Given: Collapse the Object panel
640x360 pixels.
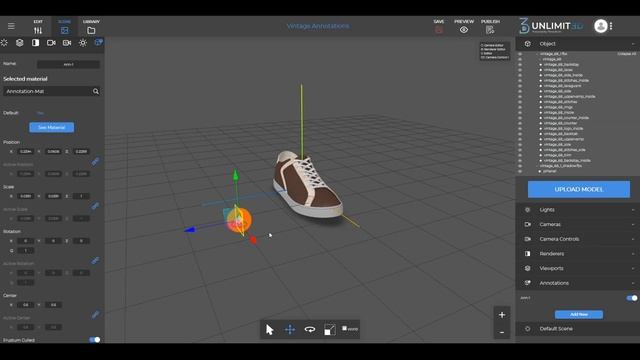Looking at the screenshot, I should tap(633, 44).
